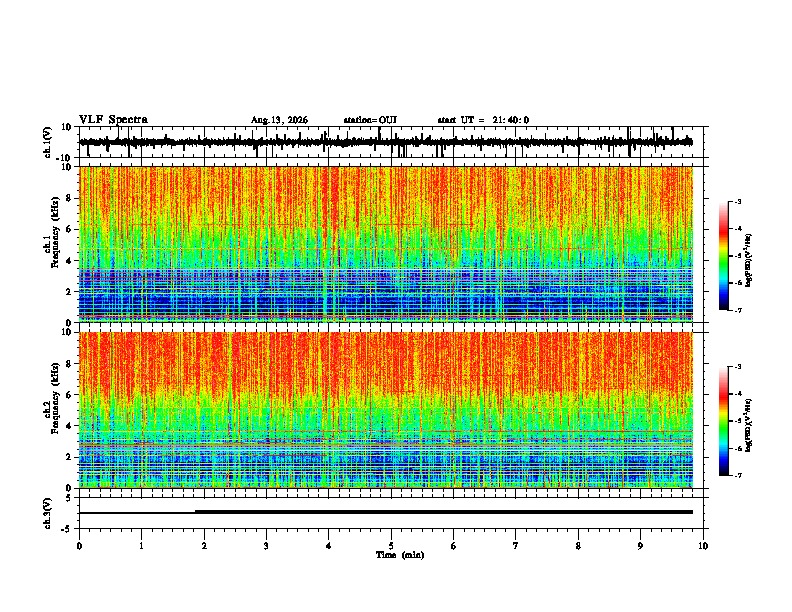Click the ch.3 voltage trace line
The image size is (792, 612).
point(386,512)
